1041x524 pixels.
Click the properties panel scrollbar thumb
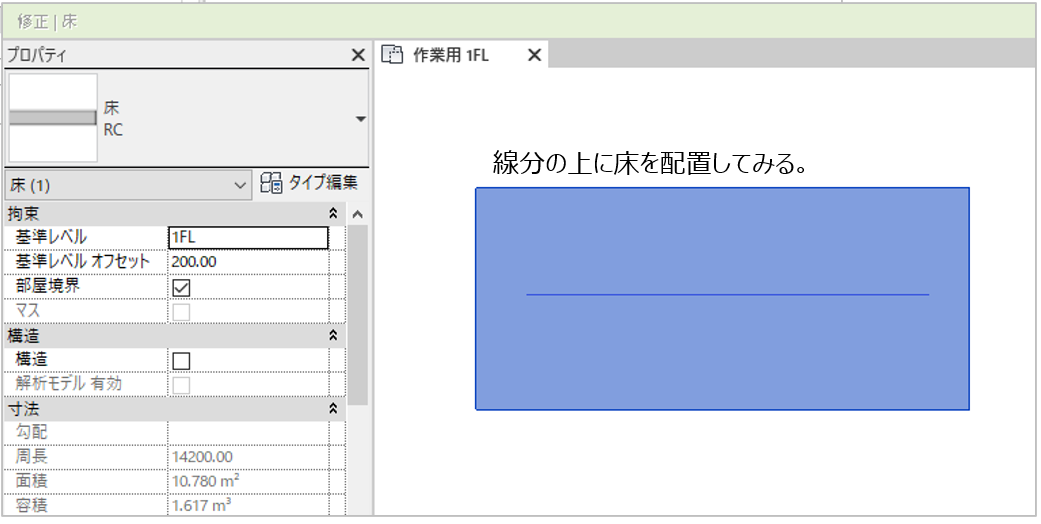[357, 315]
